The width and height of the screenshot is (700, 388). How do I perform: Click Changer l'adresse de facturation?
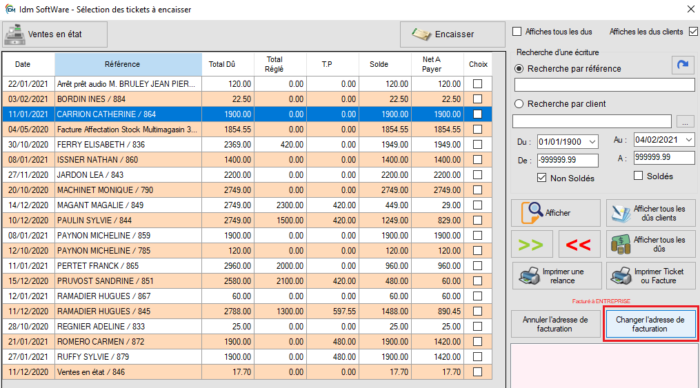tap(650, 324)
